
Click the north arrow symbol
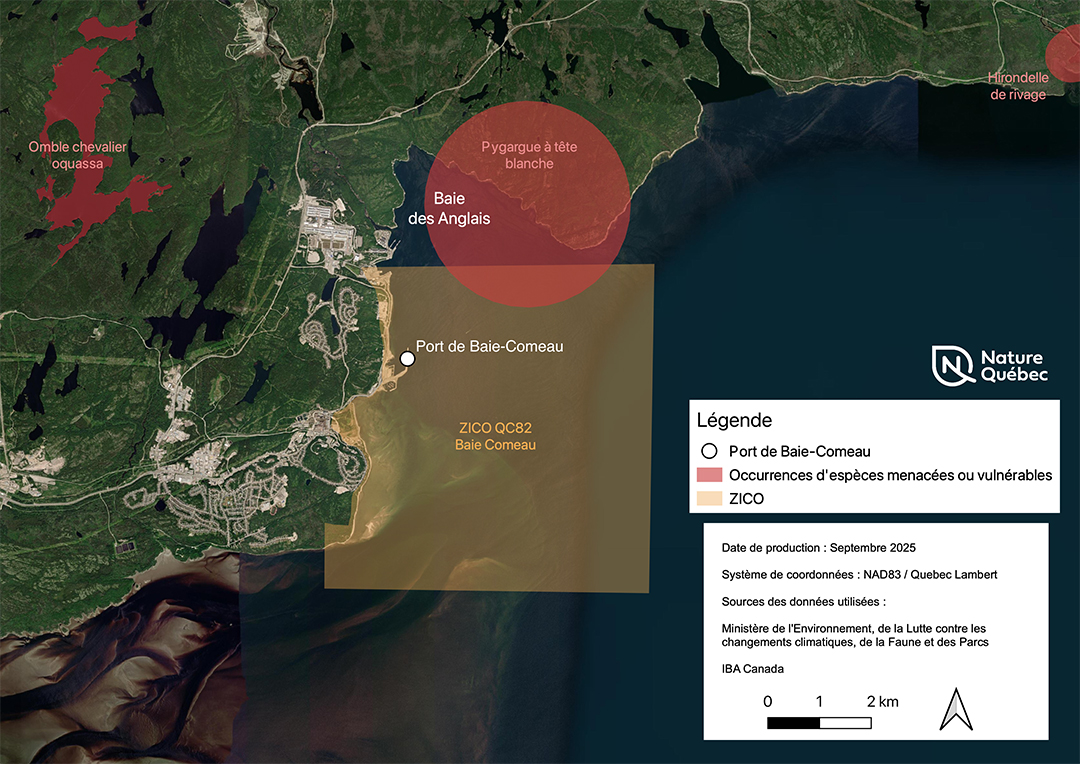click(957, 710)
